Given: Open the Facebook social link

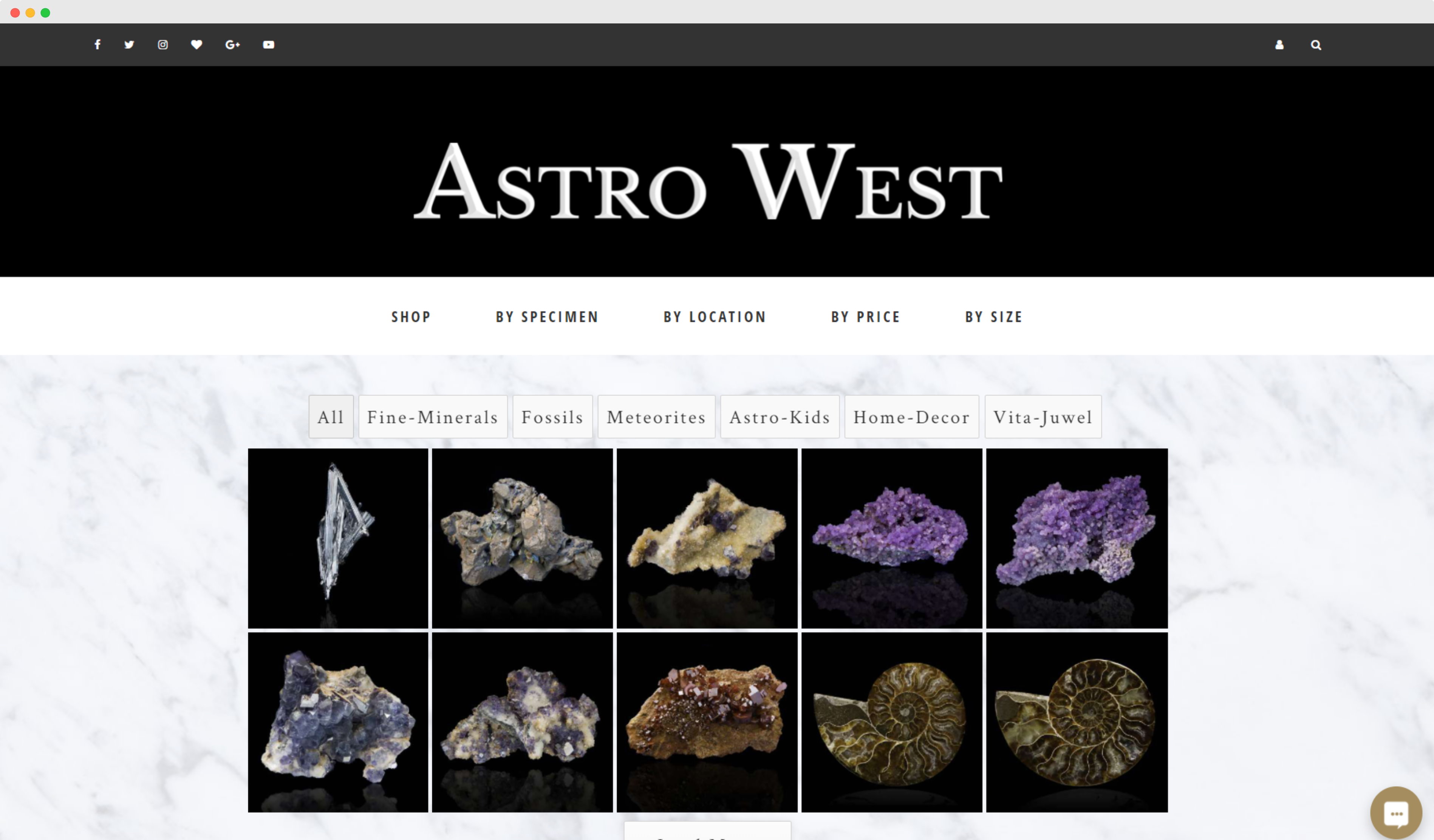Looking at the screenshot, I should 97,44.
